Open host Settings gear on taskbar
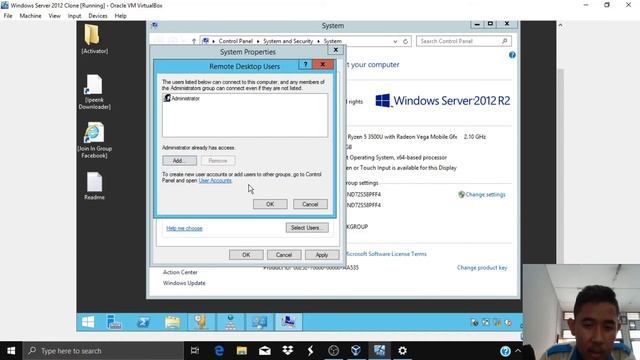This screenshot has width=640, height=360. 402,351
